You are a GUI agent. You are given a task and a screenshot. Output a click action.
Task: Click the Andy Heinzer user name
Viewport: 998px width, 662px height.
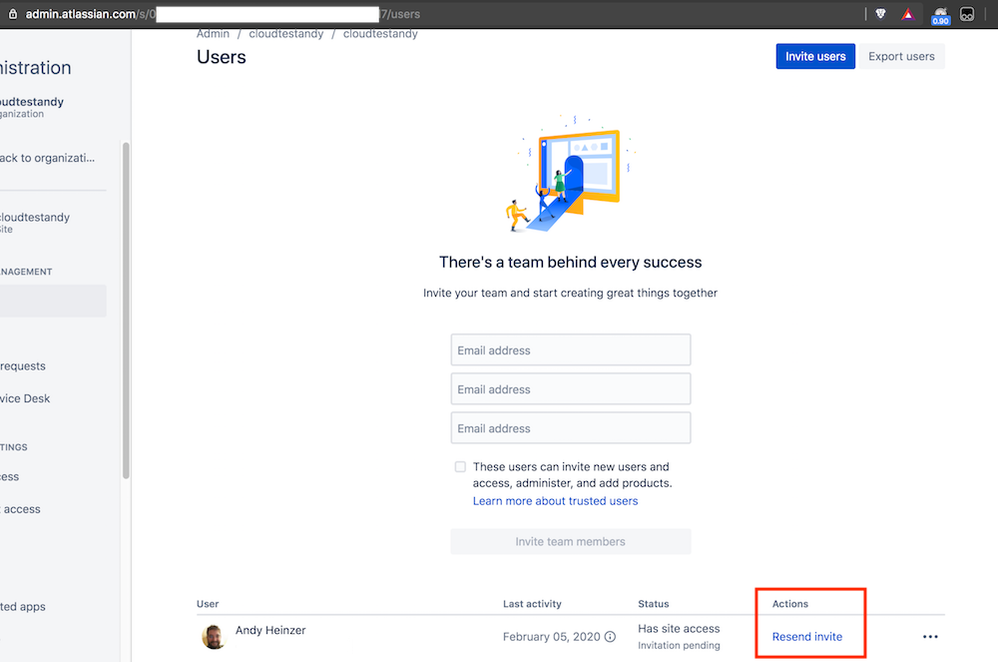[x=271, y=630]
